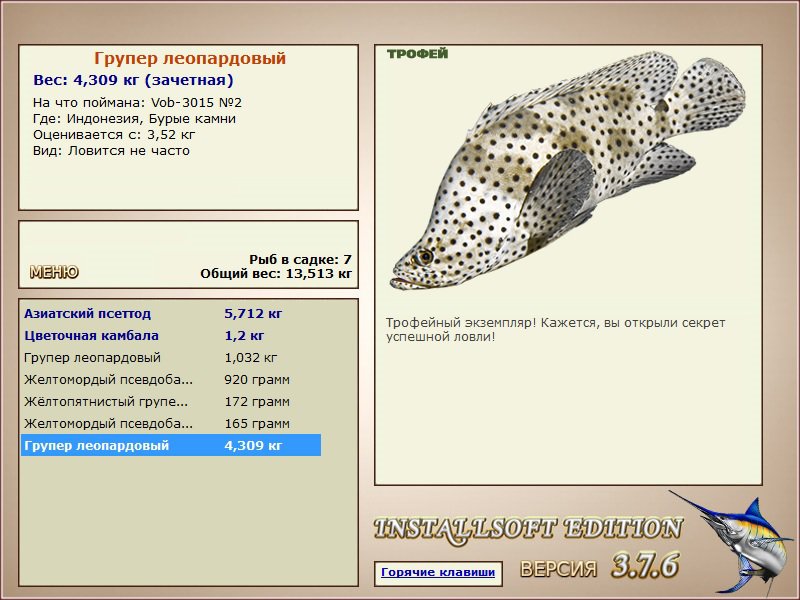Click the Групер леопардовый title heading
The image size is (800, 600).
pos(190,58)
